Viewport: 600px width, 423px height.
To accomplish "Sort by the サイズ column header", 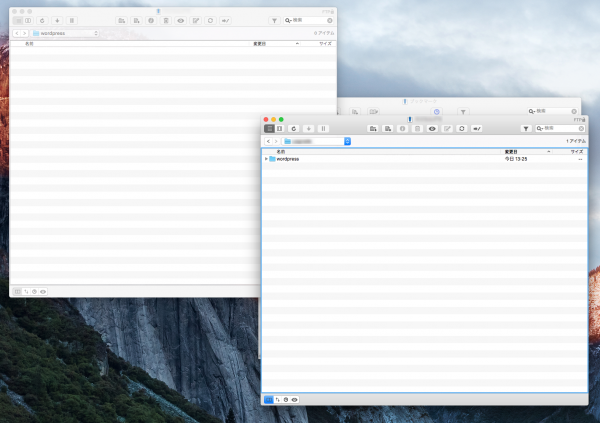I will click(x=577, y=152).
